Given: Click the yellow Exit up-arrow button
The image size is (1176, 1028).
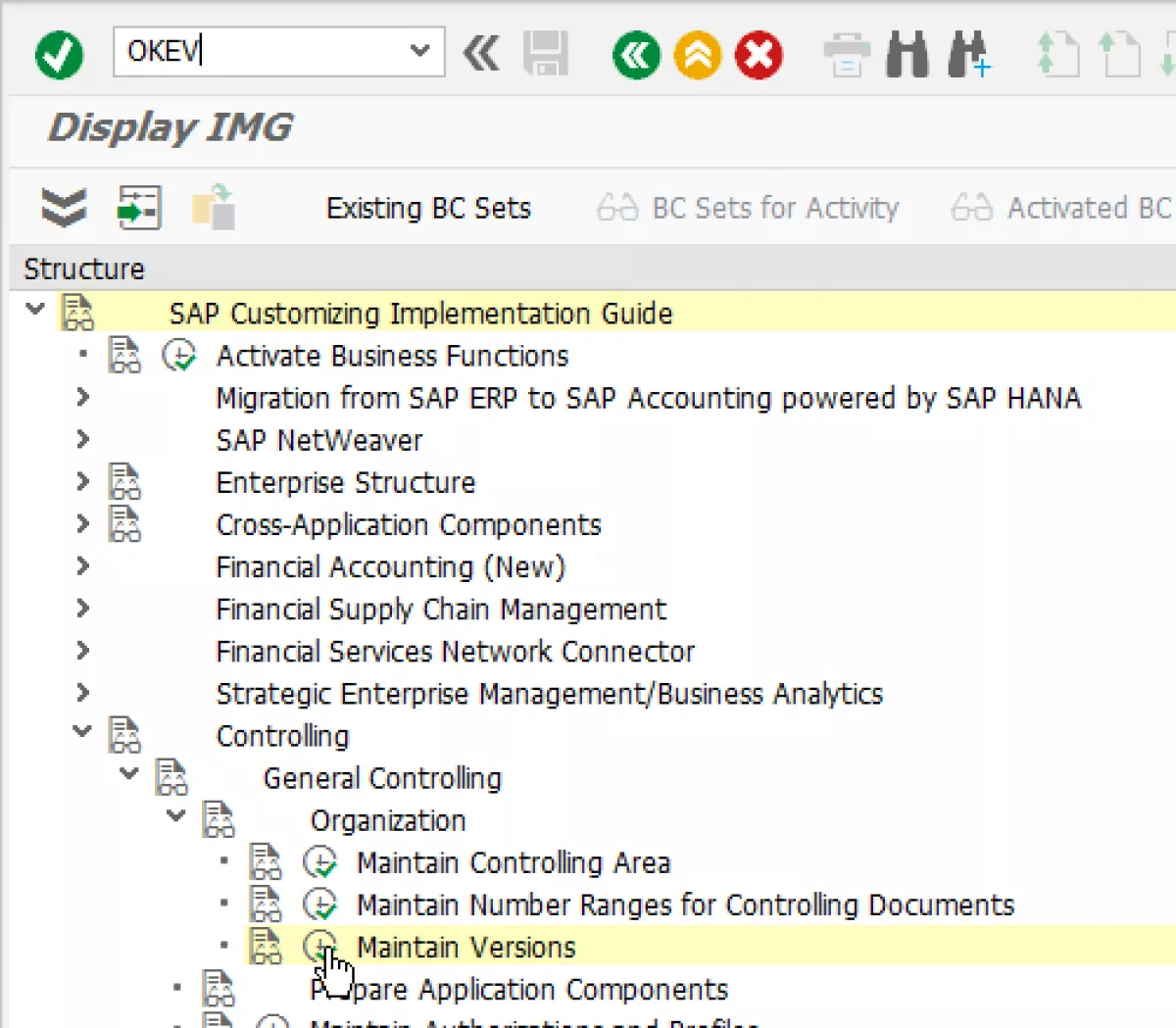Looking at the screenshot, I should click(x=698, y=55).
